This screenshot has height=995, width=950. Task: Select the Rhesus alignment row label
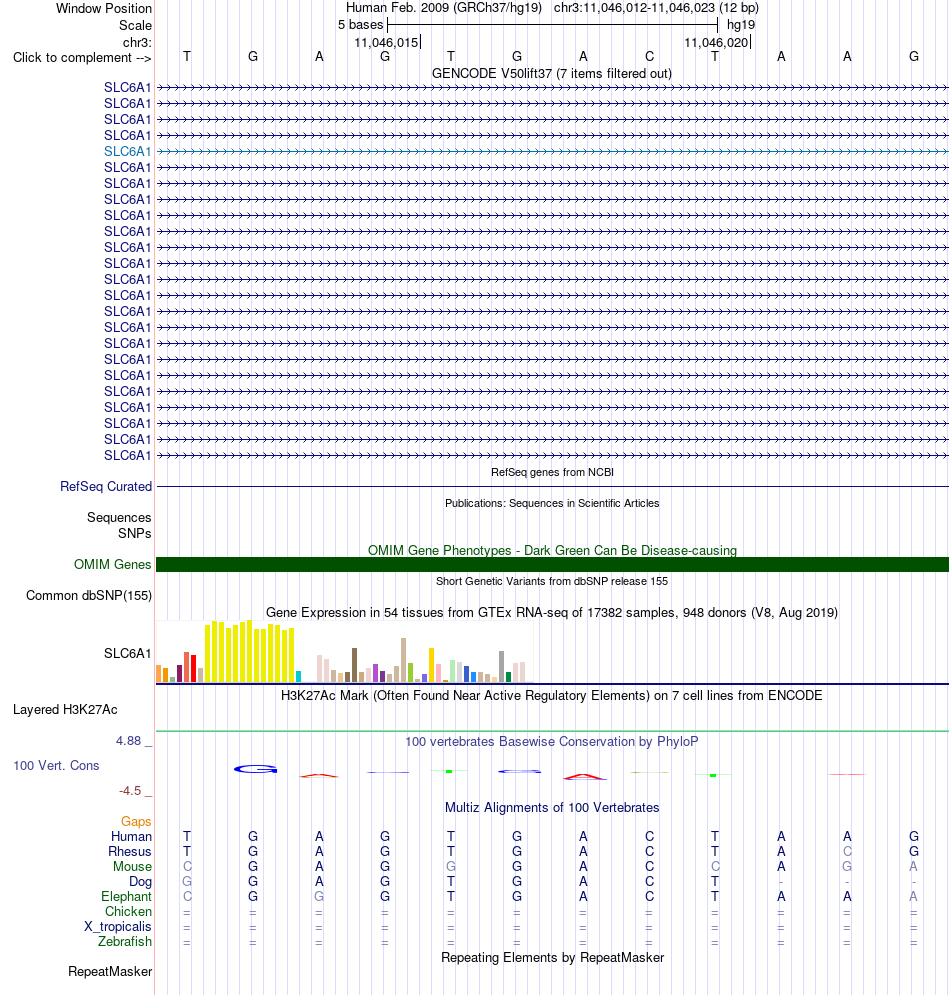tap(129, 852)
